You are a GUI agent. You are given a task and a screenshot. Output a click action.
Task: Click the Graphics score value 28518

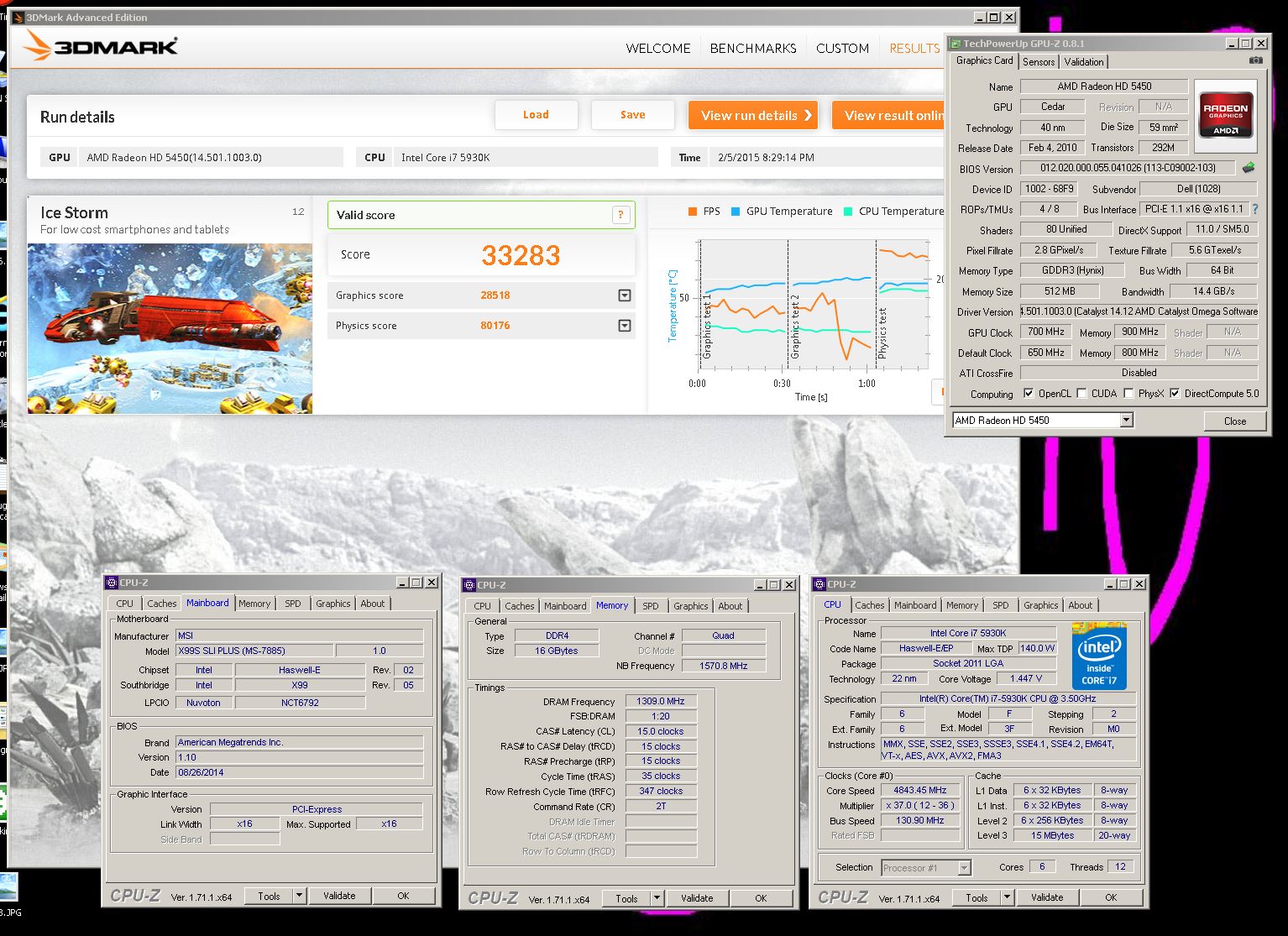tap(495, 295)
